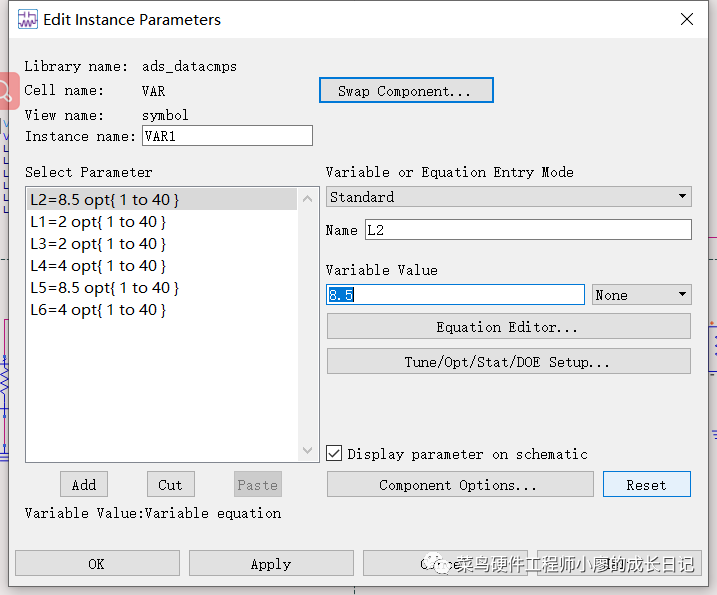
Task: Toggle Display parameter on schematic checkbox
Action: [335, 454]
